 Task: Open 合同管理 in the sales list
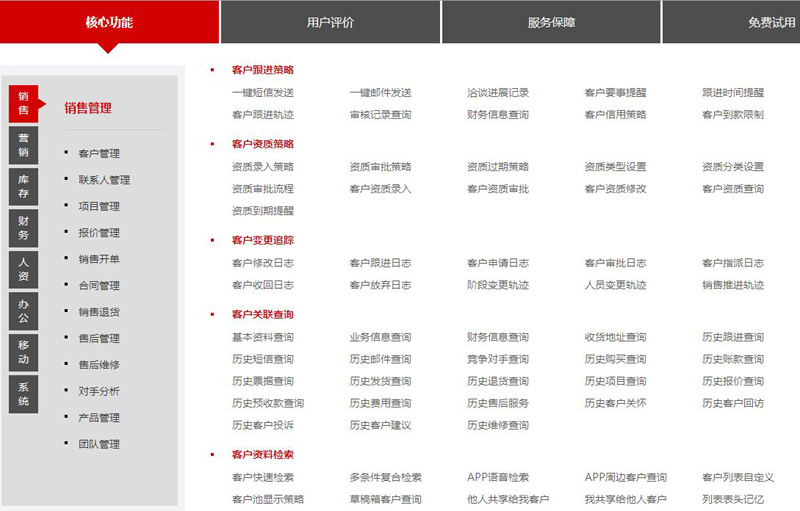(x=98, y=286)
